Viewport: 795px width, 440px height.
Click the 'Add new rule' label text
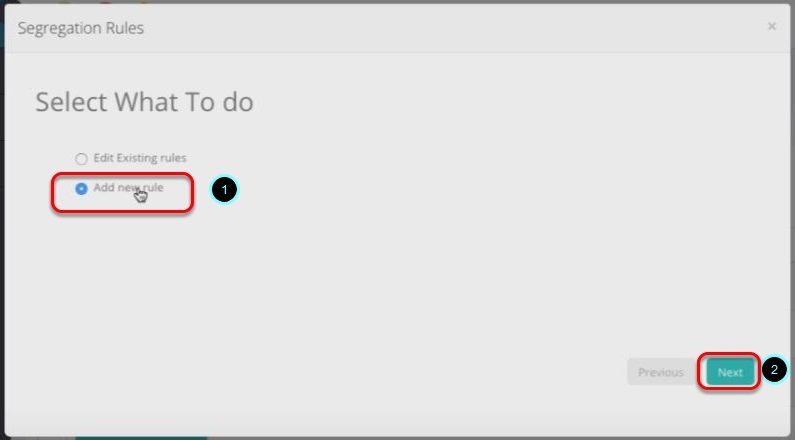point(128,188)
